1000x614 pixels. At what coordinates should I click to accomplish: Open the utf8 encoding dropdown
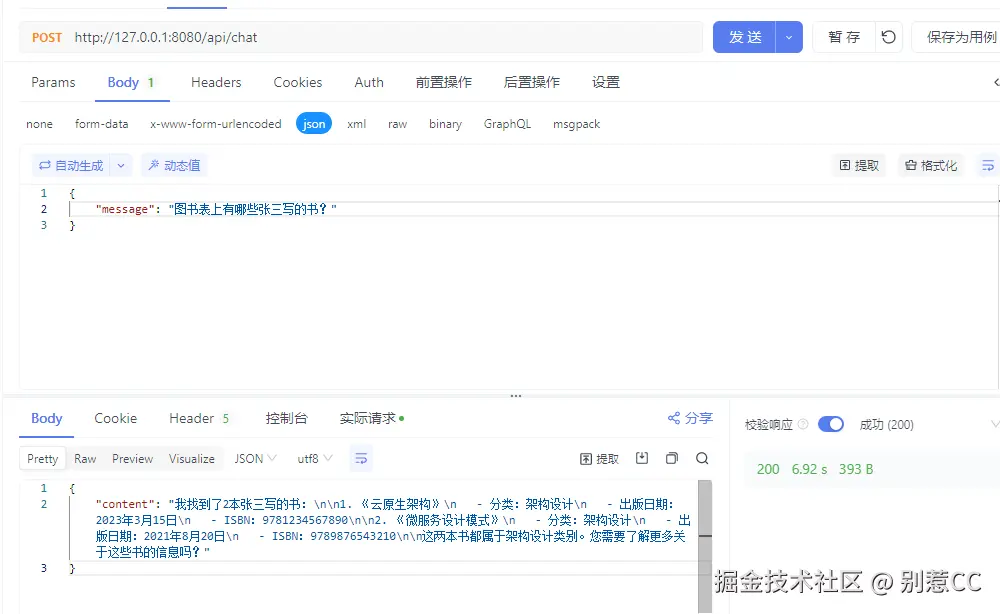pos(315,458)
